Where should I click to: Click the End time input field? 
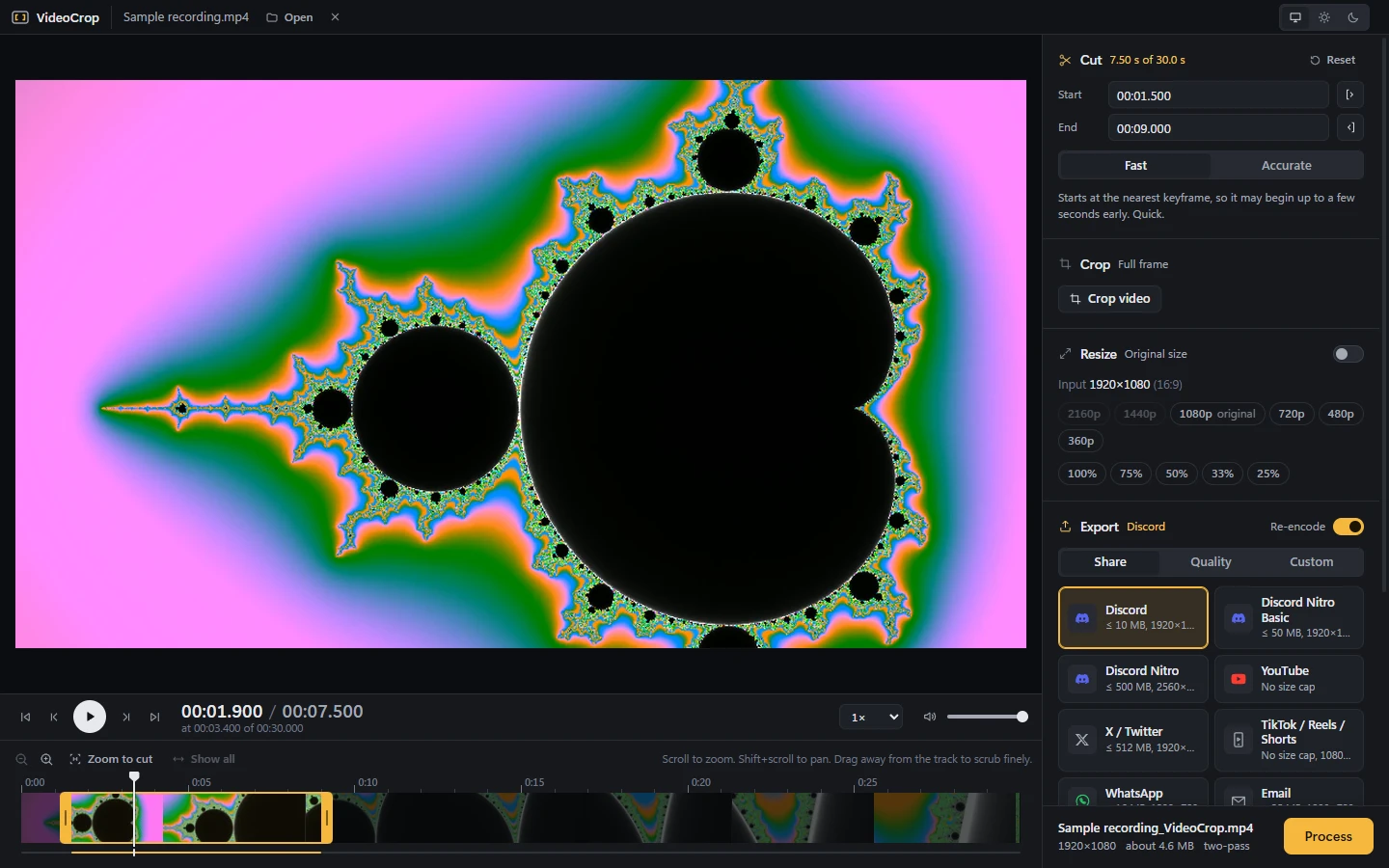pos(1218,128)
